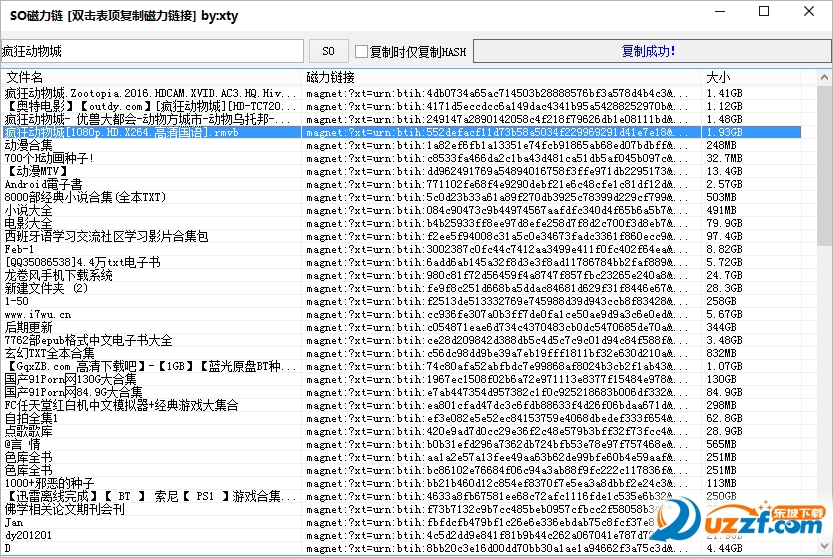The image size is (833, 558).
Task: Select the 佛学相关论文期刊会刊 row
Action: [401, 510]
